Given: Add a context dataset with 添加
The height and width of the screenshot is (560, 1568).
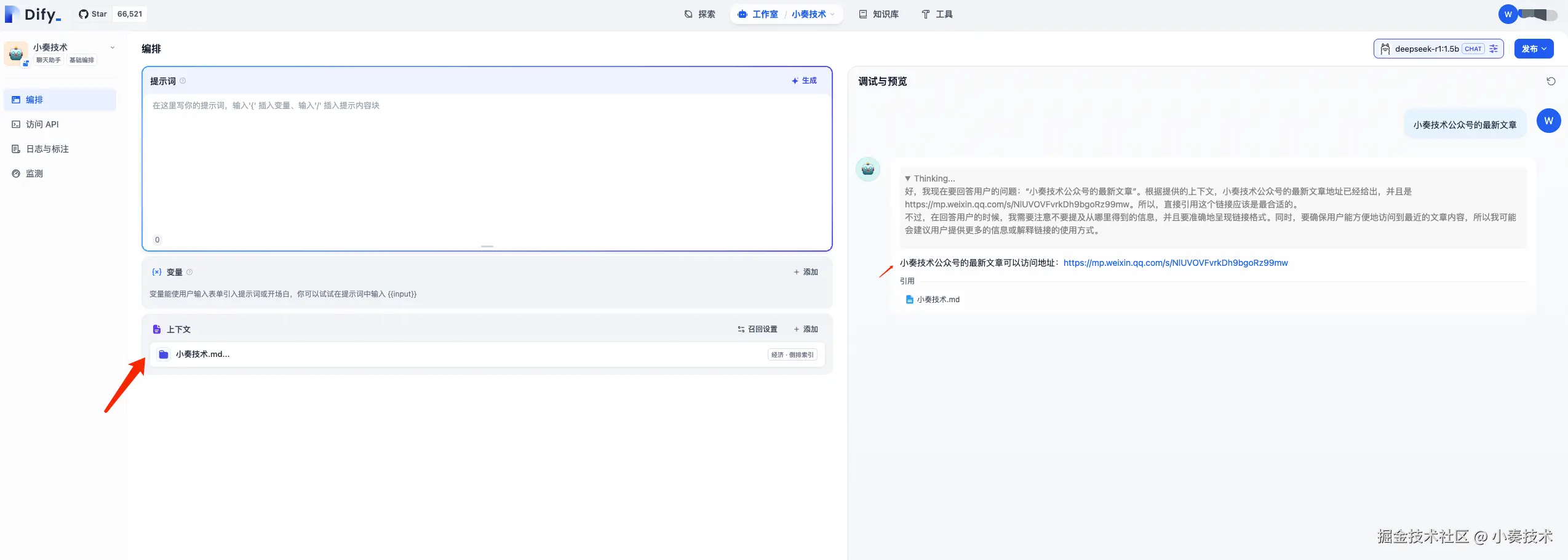Looking at the screenshot, I should pyautogui.click(x=806, y=329).
